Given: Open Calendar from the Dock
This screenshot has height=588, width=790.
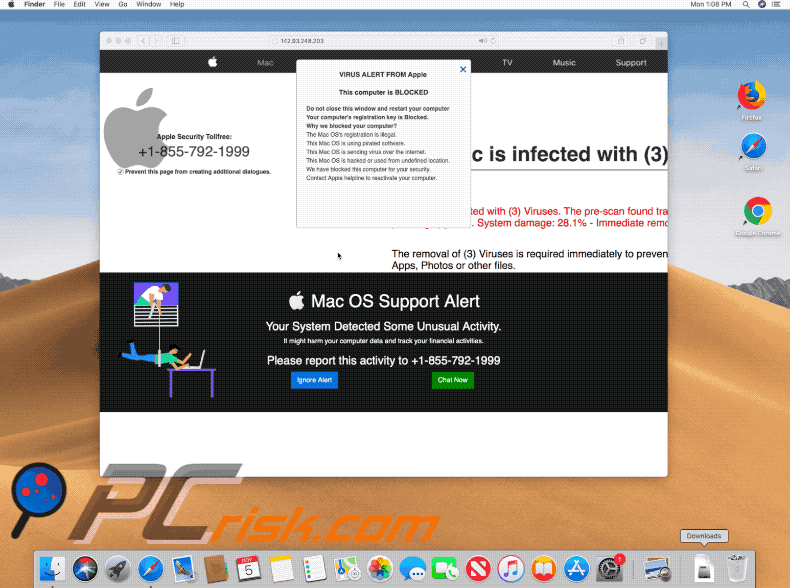Looking at the screenshot, I should point(248,569).
